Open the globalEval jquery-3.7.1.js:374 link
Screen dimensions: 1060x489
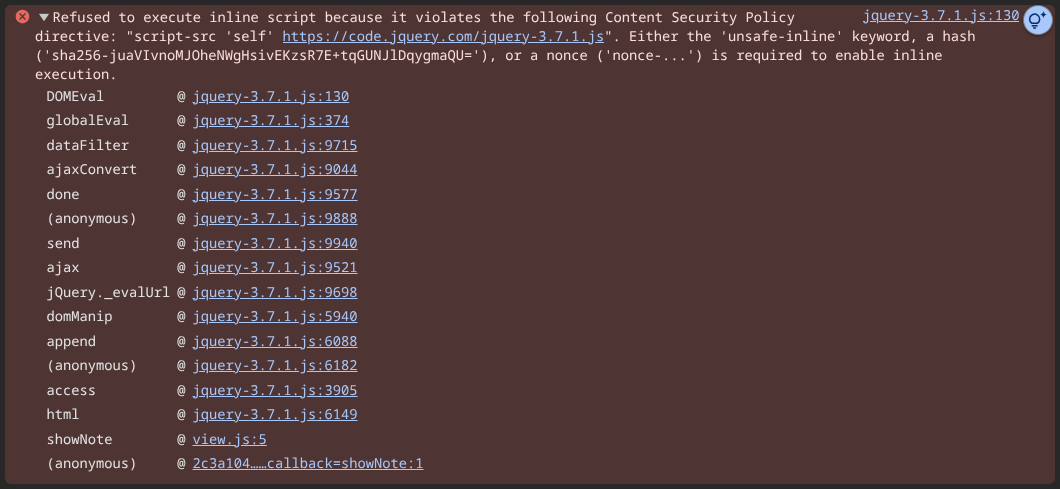270,121
